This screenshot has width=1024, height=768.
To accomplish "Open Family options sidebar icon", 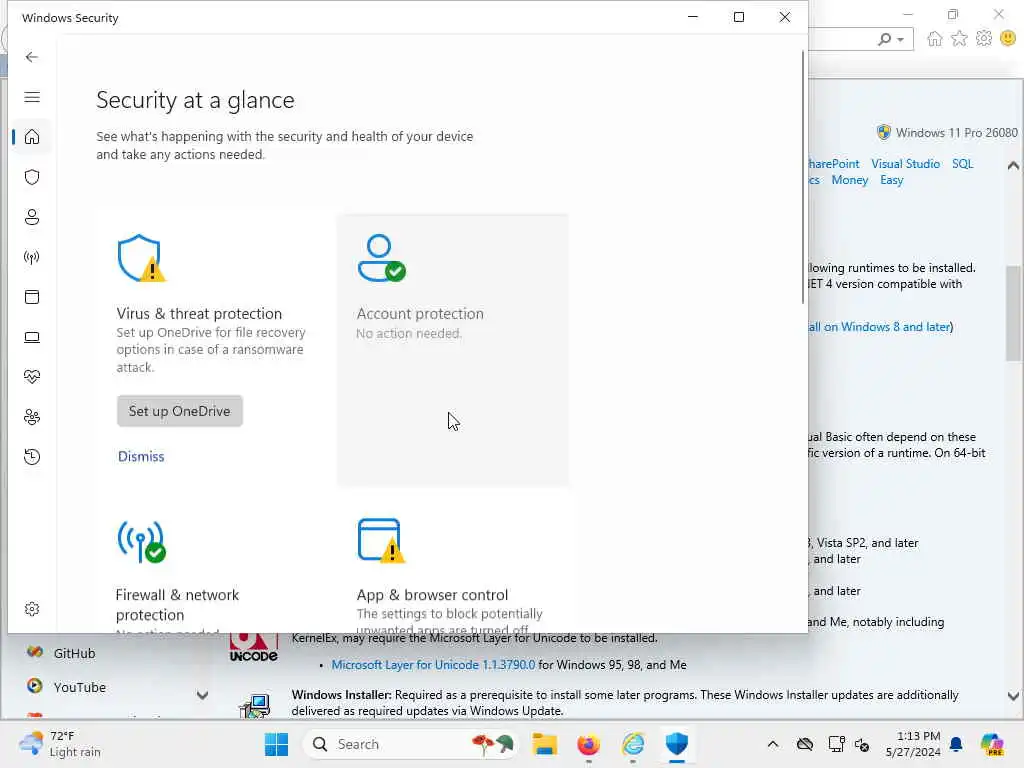I will 31,417.
